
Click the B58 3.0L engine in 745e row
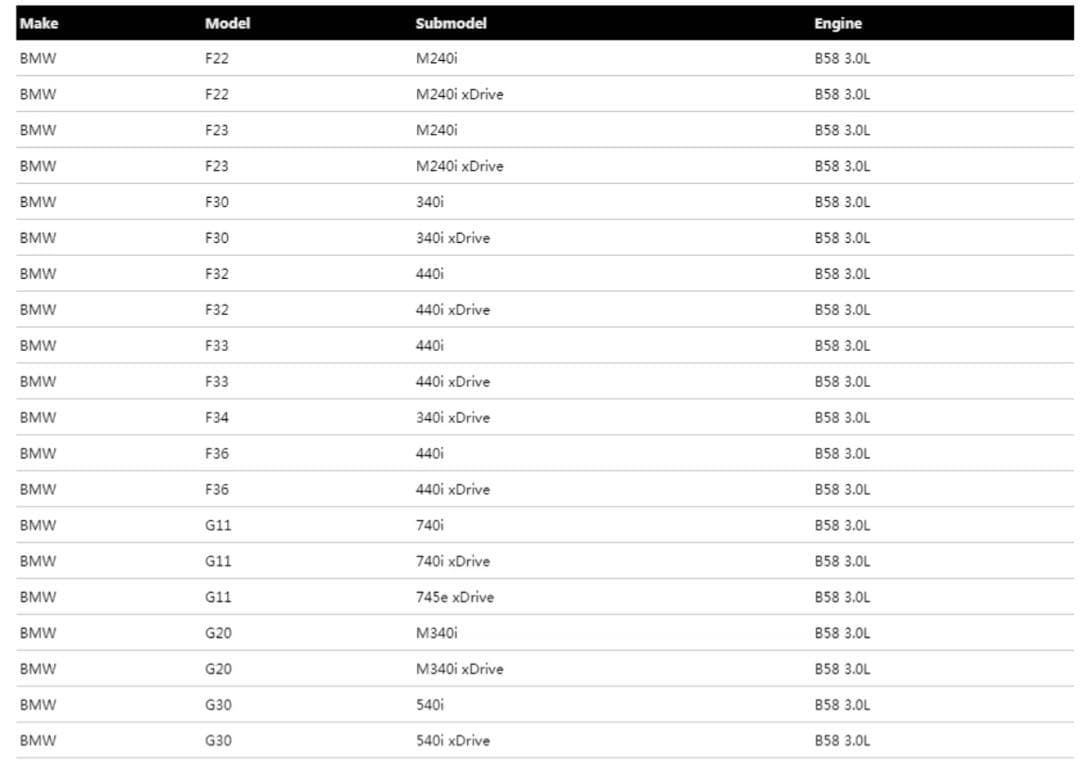(842, 597)
